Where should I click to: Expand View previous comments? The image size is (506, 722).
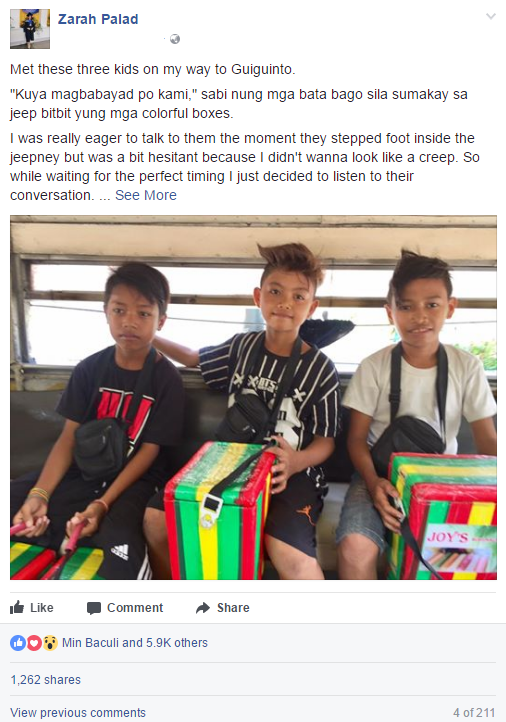tap(78, 713)
